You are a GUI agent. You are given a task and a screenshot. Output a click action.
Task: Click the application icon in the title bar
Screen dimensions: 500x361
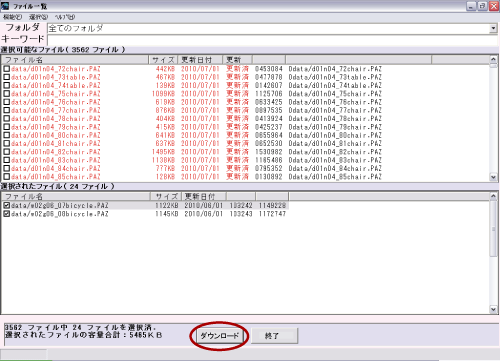5,6
